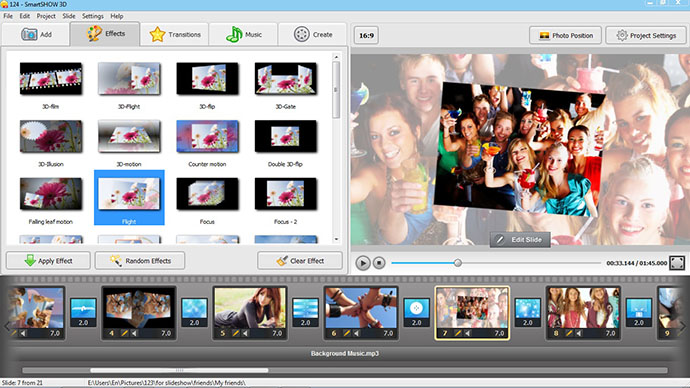Select slide 6 in the timeline
Image resolution: width=690 pixels, height=388 pixels.
coord(361,313)
